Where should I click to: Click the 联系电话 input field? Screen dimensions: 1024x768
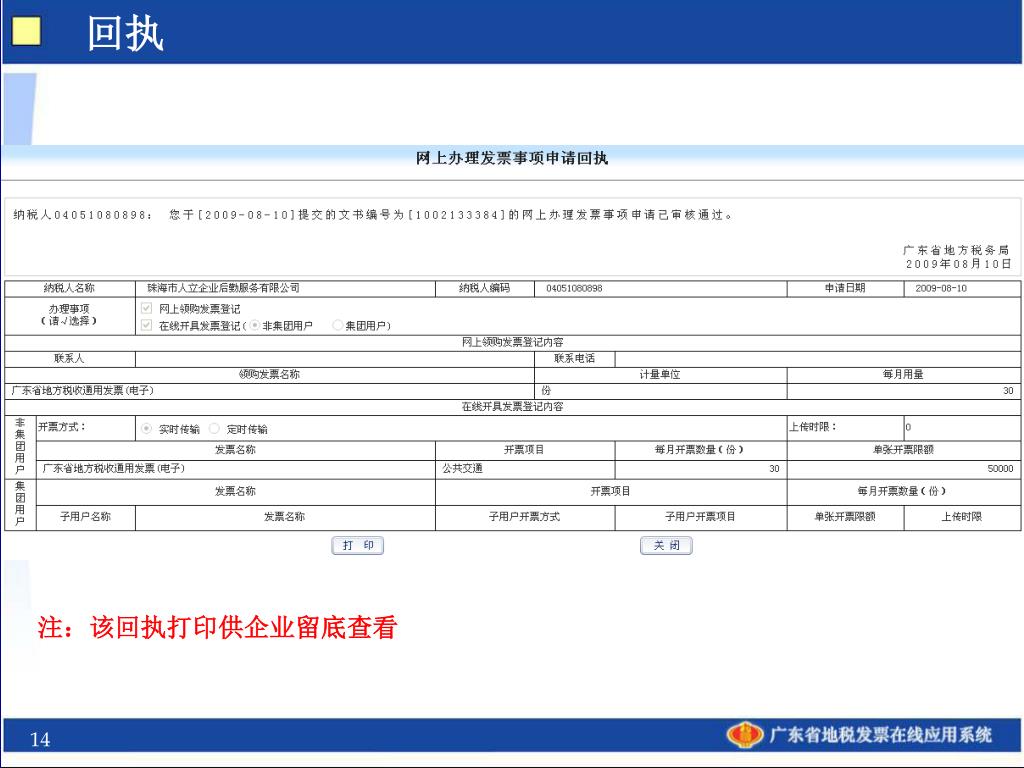[x=818, y=359]
